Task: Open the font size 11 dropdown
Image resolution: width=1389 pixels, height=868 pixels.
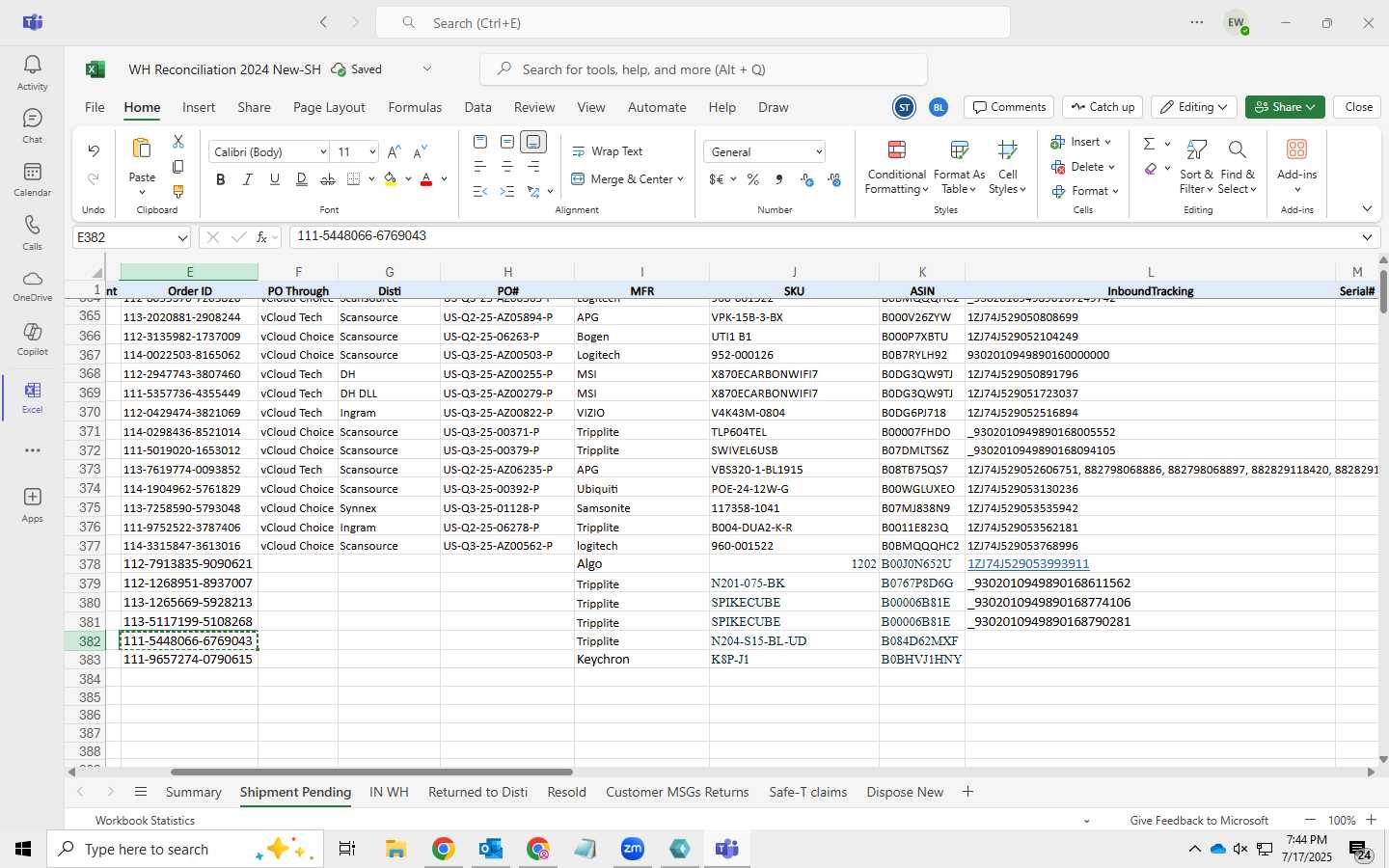Action: 372,152
